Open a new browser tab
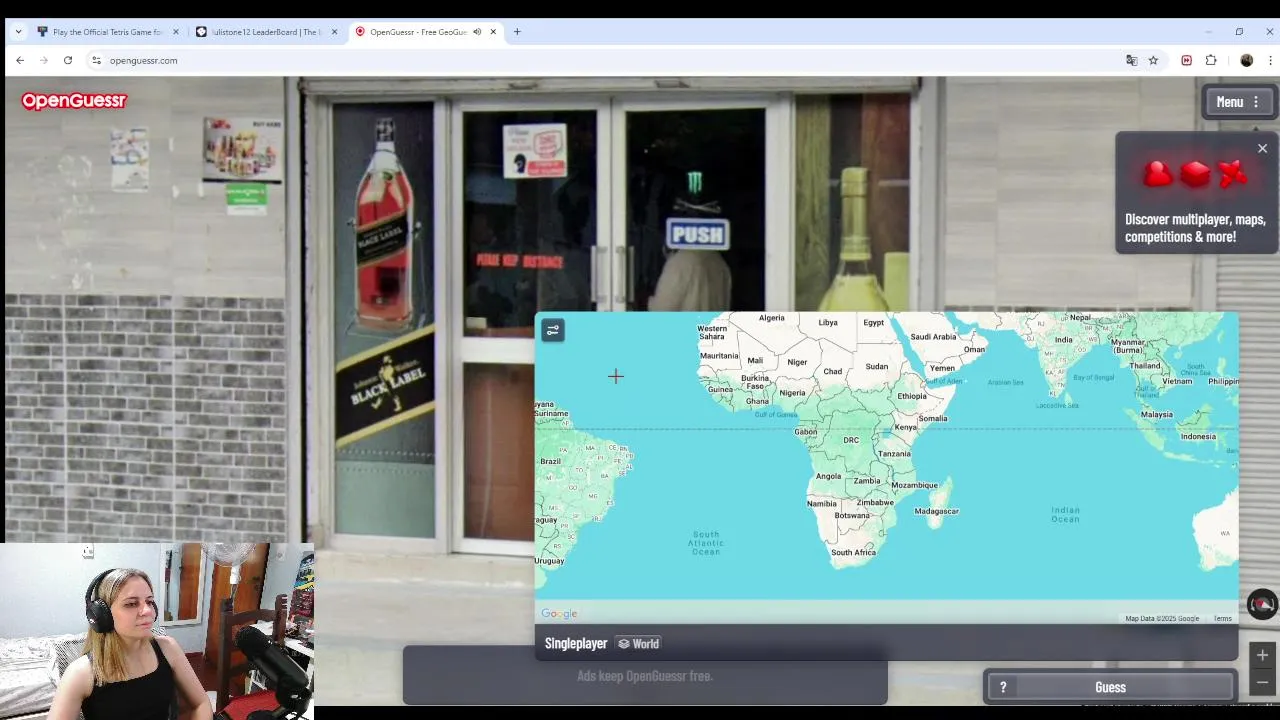1280x720 pixels. (x=517, y=32)
